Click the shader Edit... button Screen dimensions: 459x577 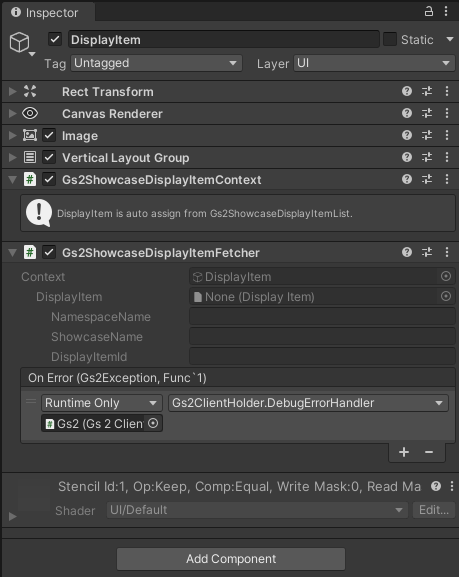434,510
